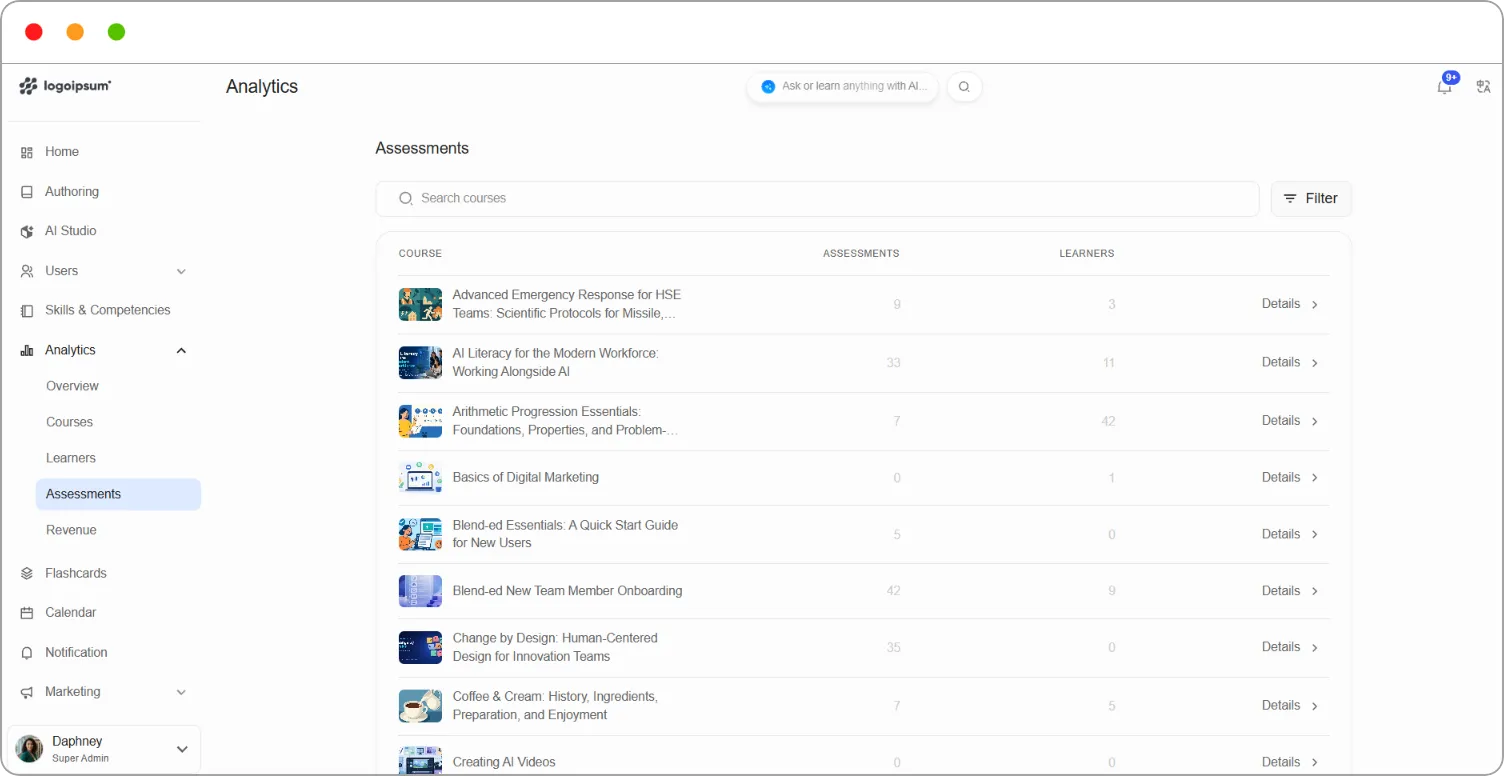
Task: Click the Skills & Competencies icon
Action: coord(27,310)
